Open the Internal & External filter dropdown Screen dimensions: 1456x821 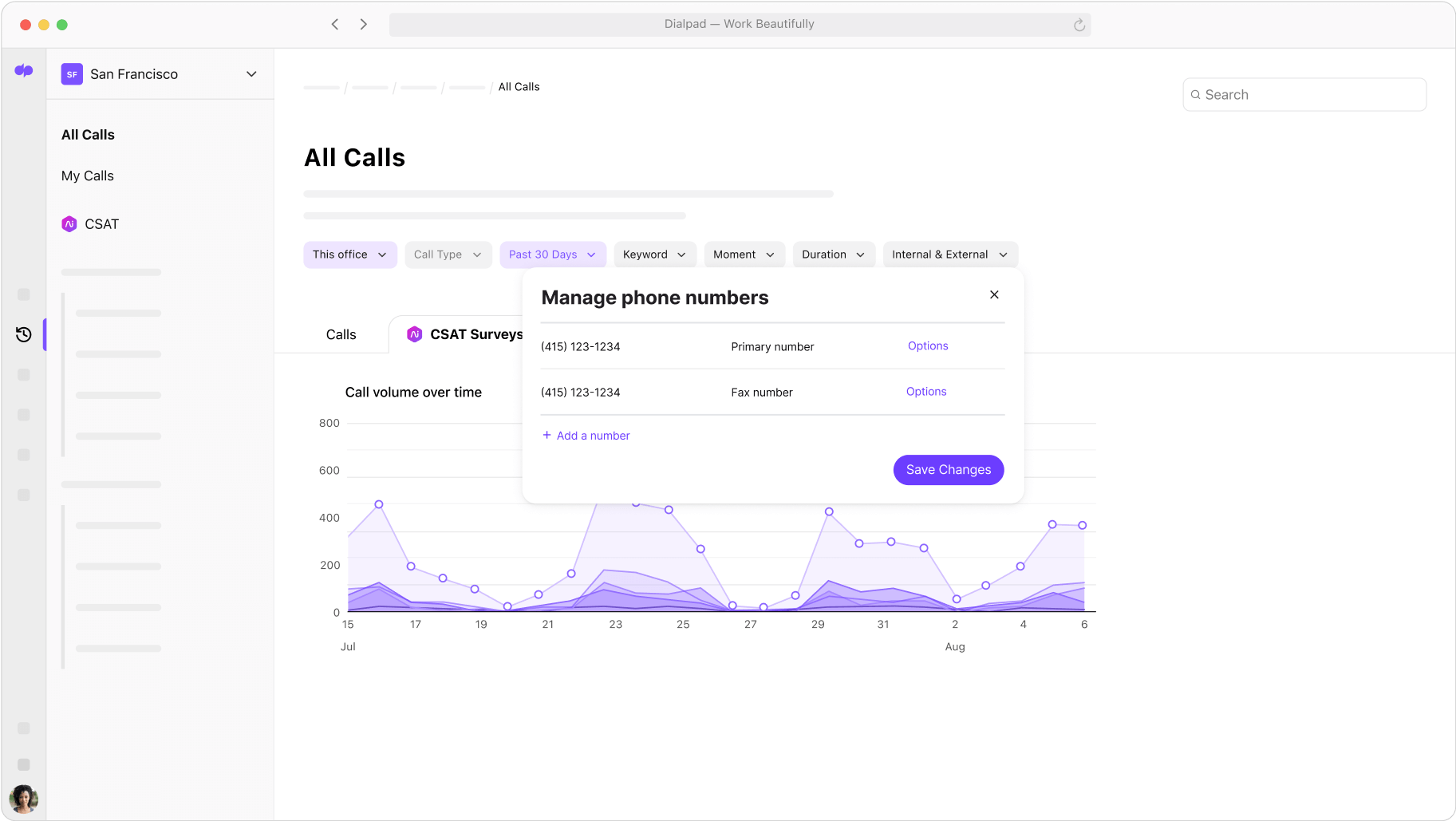[950, 255]
